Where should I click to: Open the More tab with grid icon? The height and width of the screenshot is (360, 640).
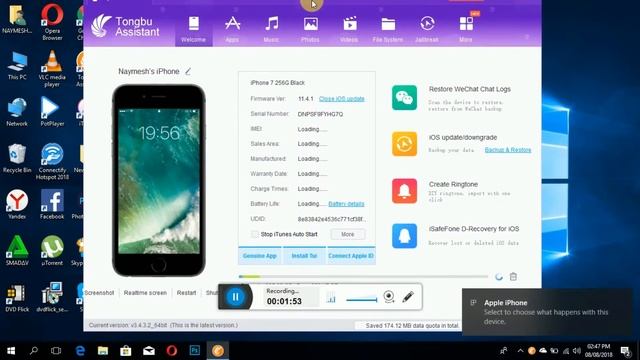[466, 29]
